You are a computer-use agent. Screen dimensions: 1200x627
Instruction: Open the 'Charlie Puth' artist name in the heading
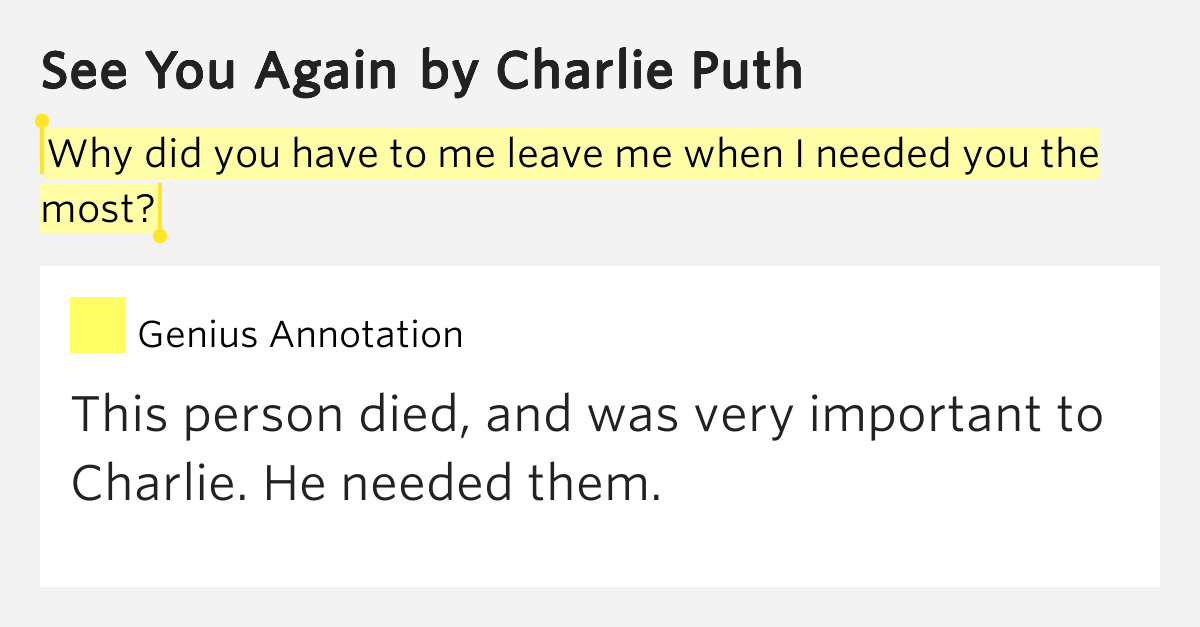(x=649, y=71)
